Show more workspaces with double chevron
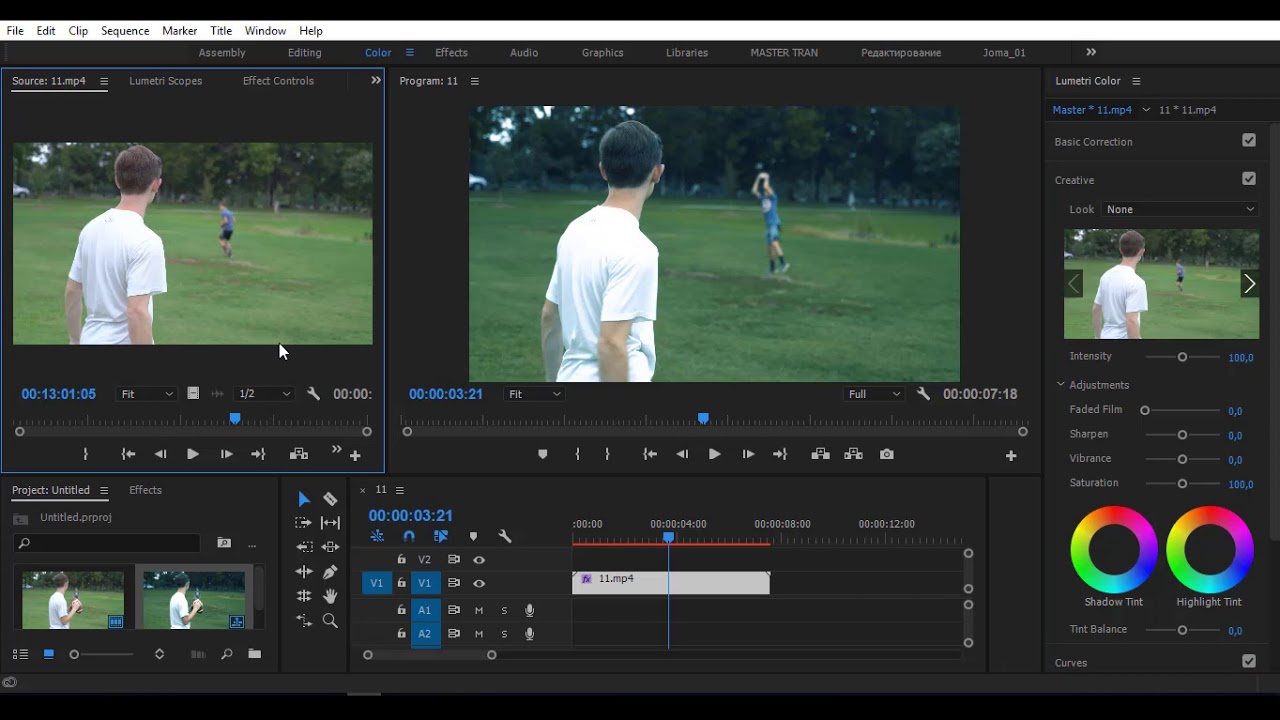1280x720 pixels. 1091,52
